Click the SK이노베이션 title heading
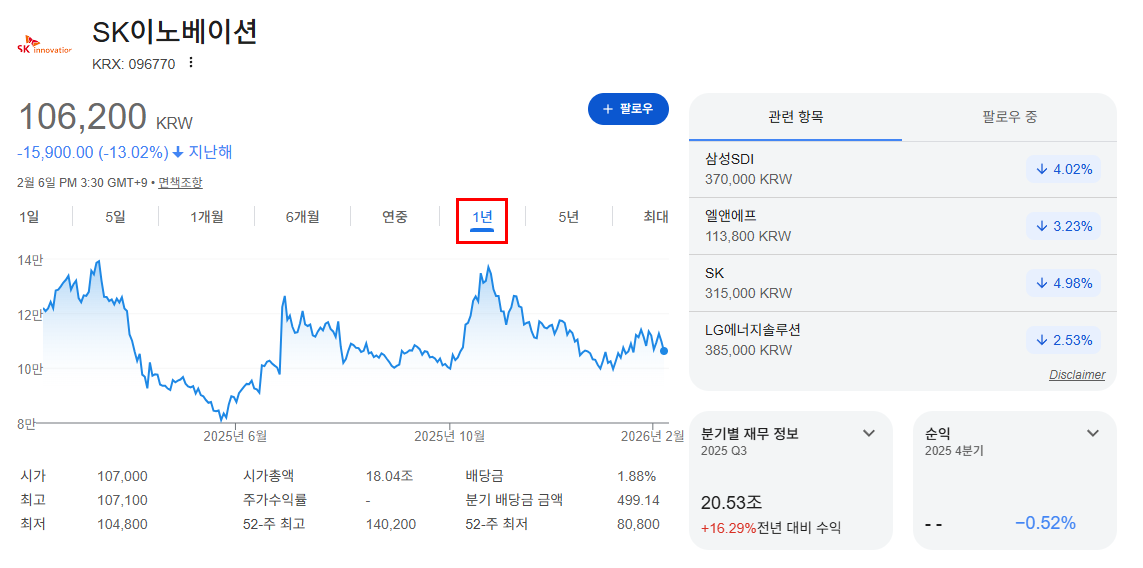 pyautogui.click(x=175, y=32)
